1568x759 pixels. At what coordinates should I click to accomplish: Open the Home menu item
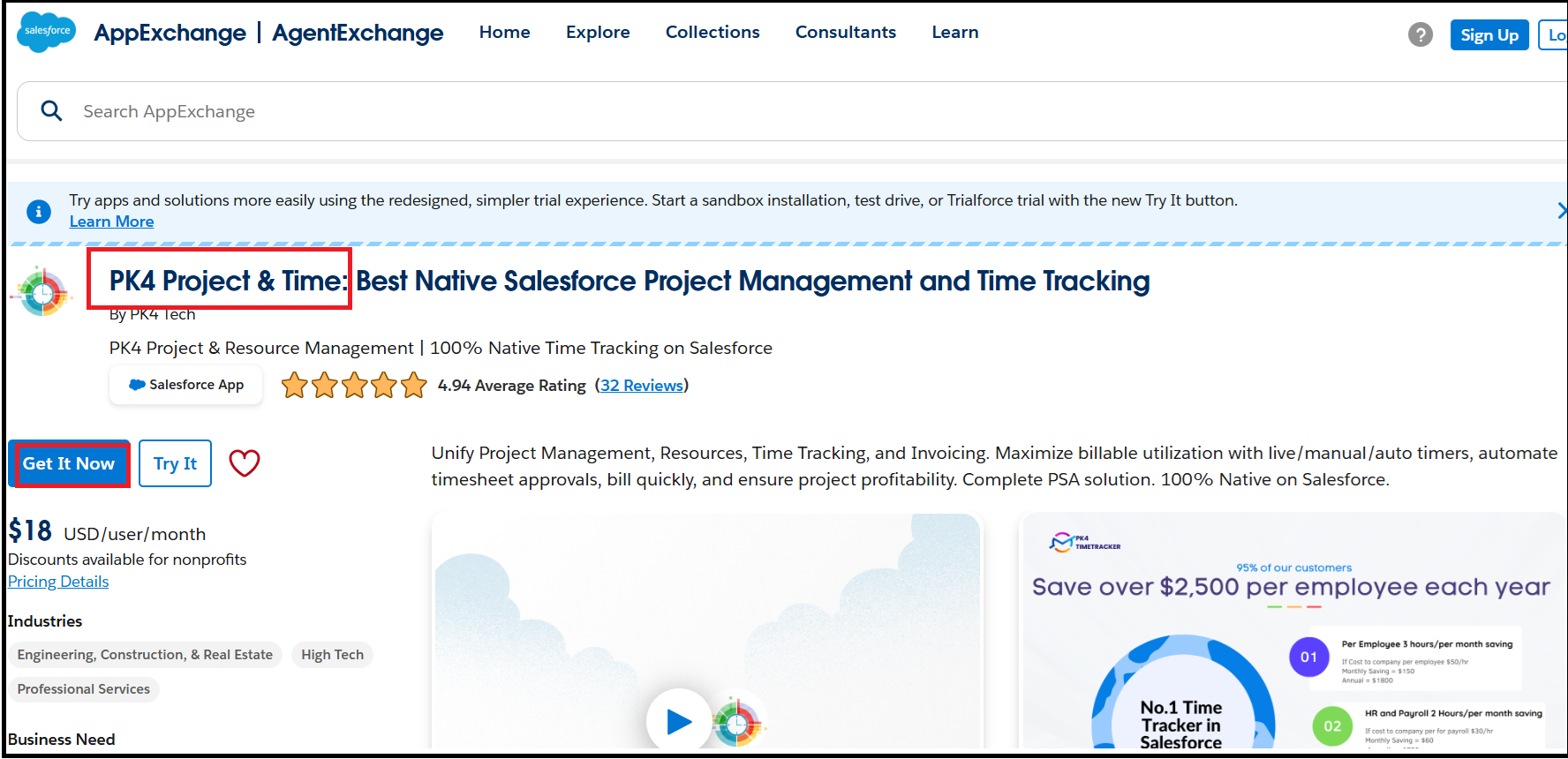click(504, 32)
